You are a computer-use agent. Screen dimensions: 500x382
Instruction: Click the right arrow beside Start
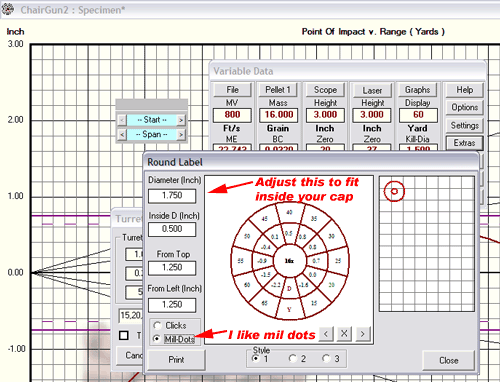pos(181,120)
